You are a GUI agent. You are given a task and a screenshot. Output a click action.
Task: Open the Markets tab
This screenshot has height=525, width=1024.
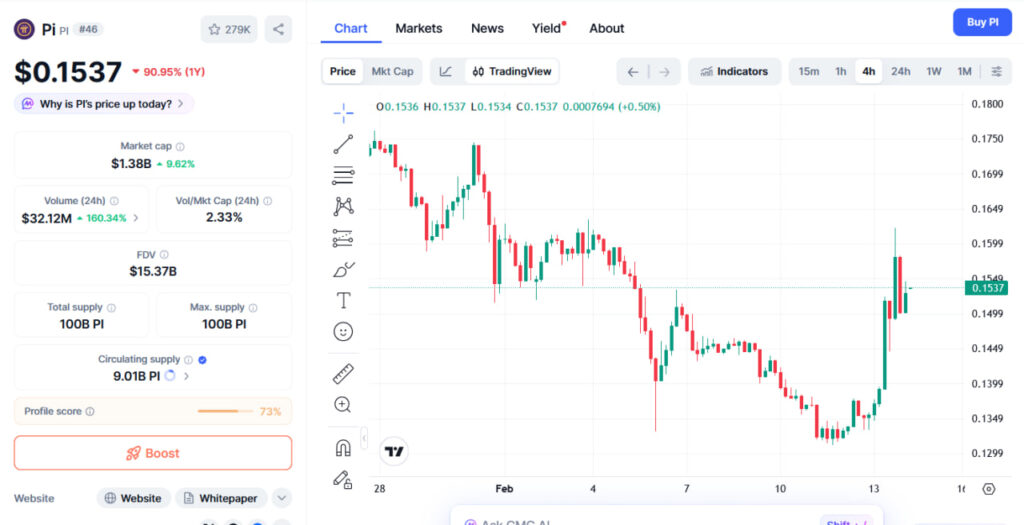(418, 28)
